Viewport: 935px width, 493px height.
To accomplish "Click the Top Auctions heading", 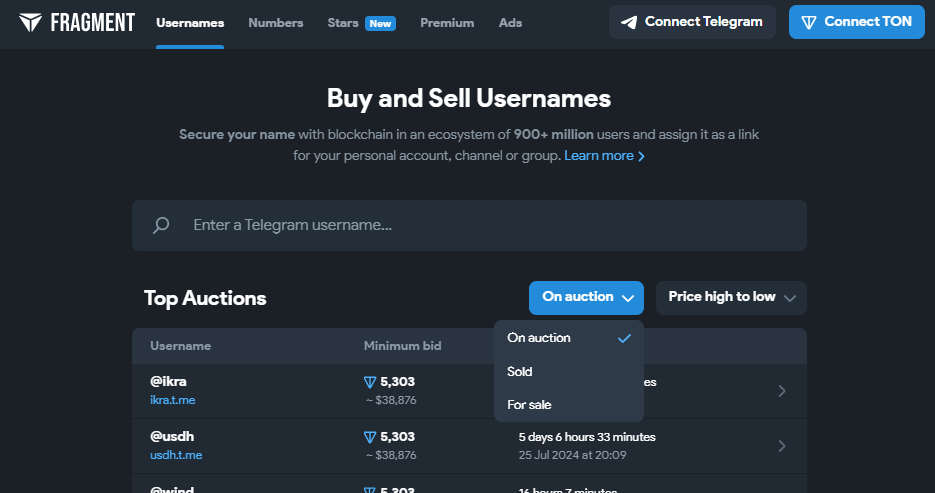I will 205,298.
